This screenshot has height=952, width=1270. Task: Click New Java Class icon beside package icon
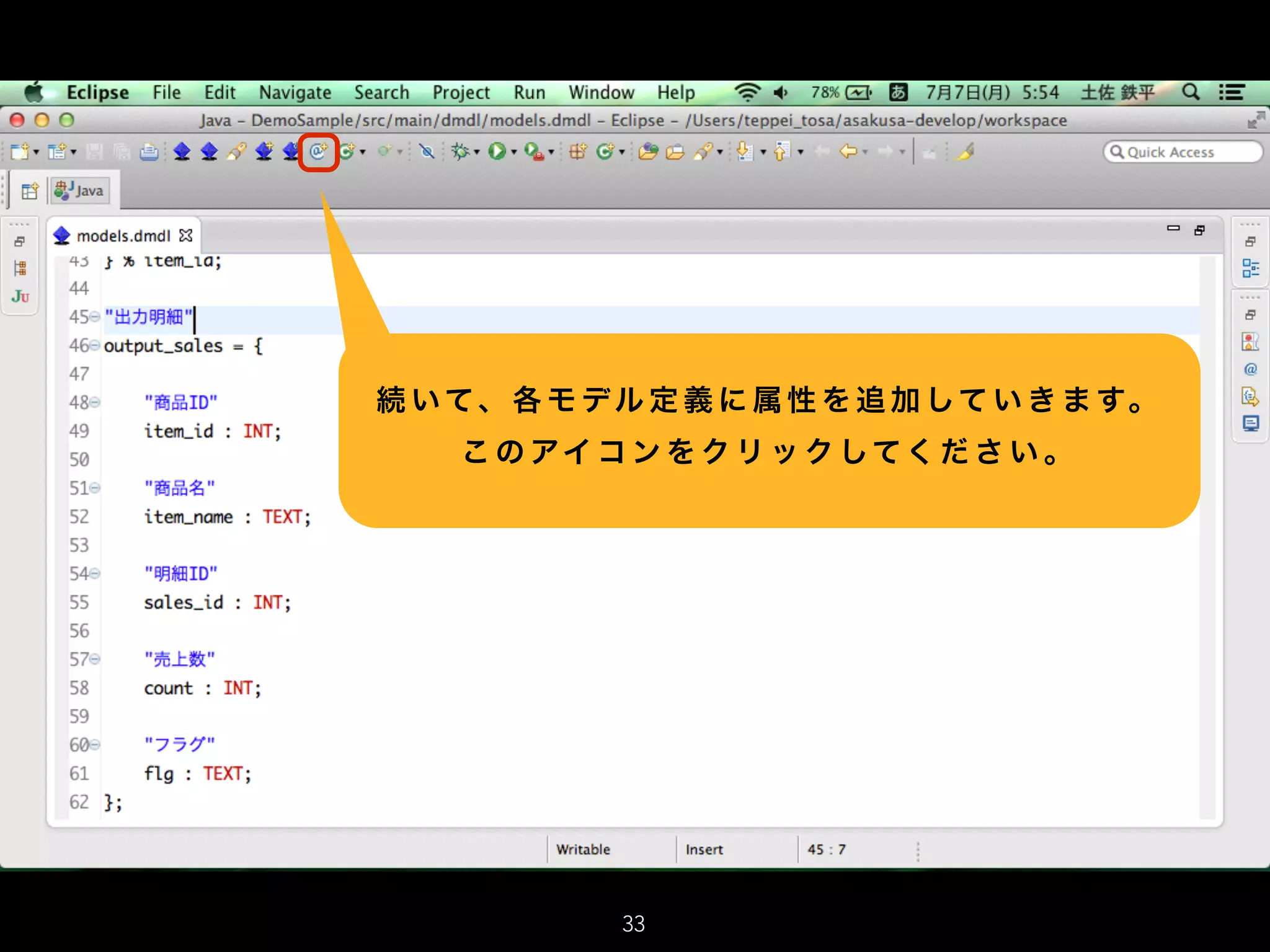pos(605,152)
